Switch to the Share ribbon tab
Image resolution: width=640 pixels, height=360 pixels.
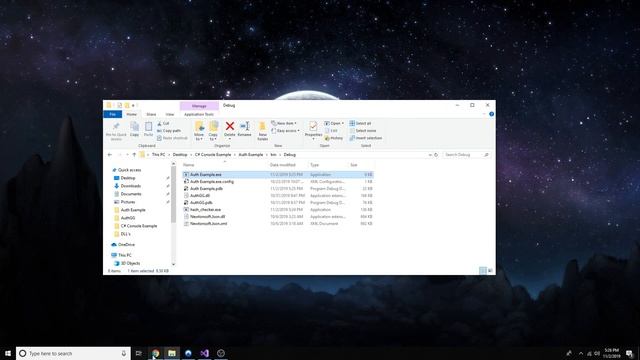151,114
